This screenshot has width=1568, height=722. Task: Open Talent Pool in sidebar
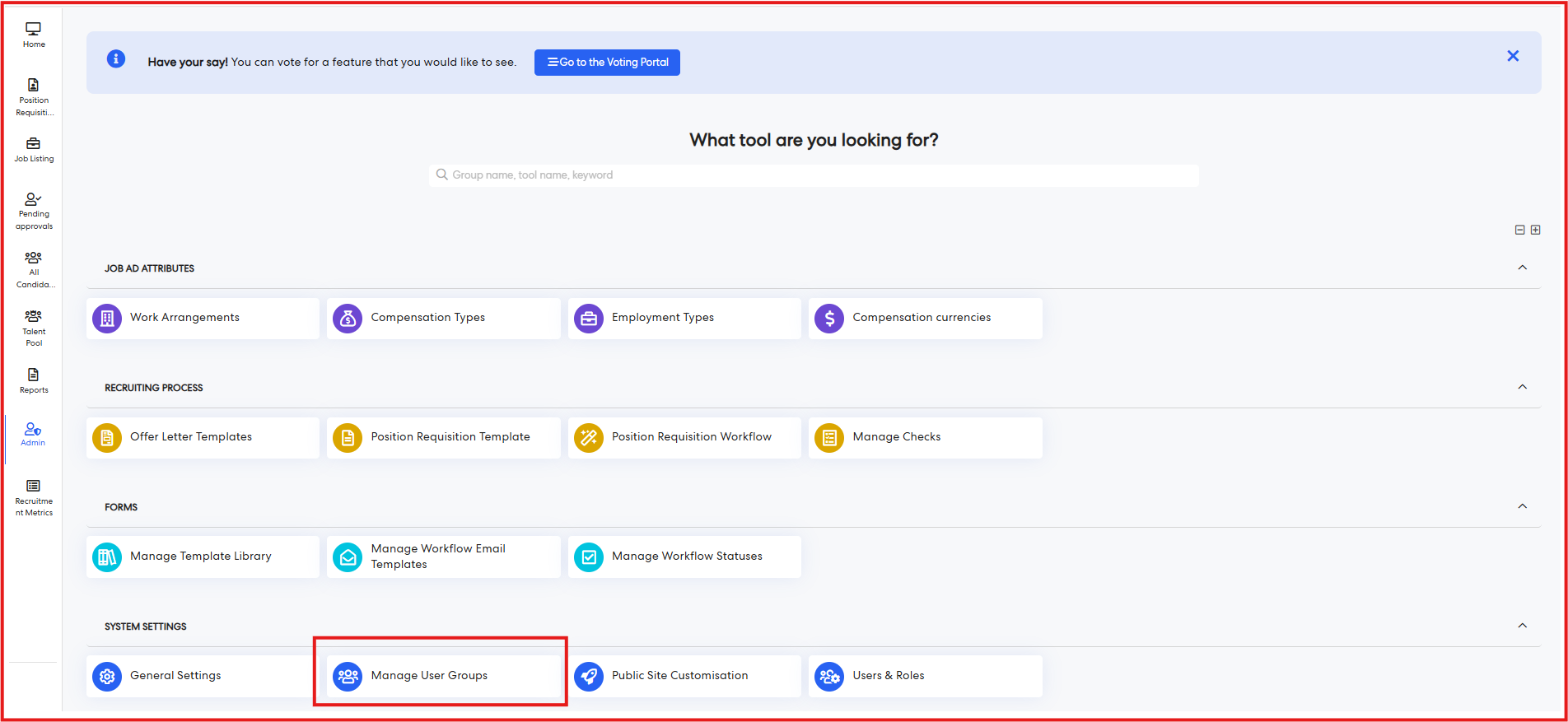(x=34, y=328)
